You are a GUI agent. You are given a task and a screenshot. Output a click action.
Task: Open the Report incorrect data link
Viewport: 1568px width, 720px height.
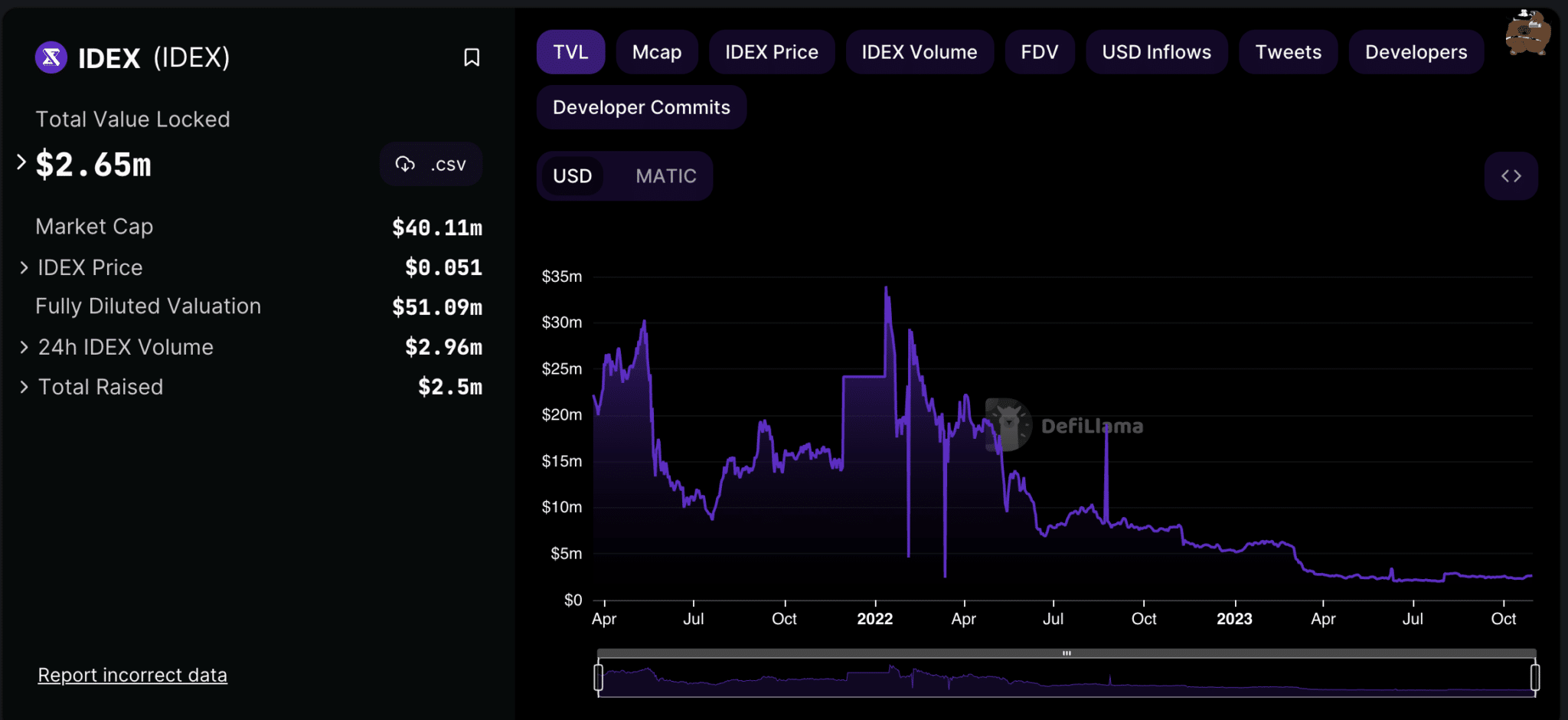click(x=132, y=675)
